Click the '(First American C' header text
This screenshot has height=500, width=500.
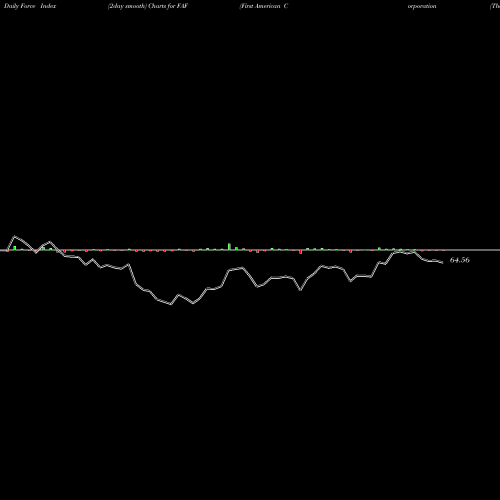pyautogui.click(x=264, y=6)
